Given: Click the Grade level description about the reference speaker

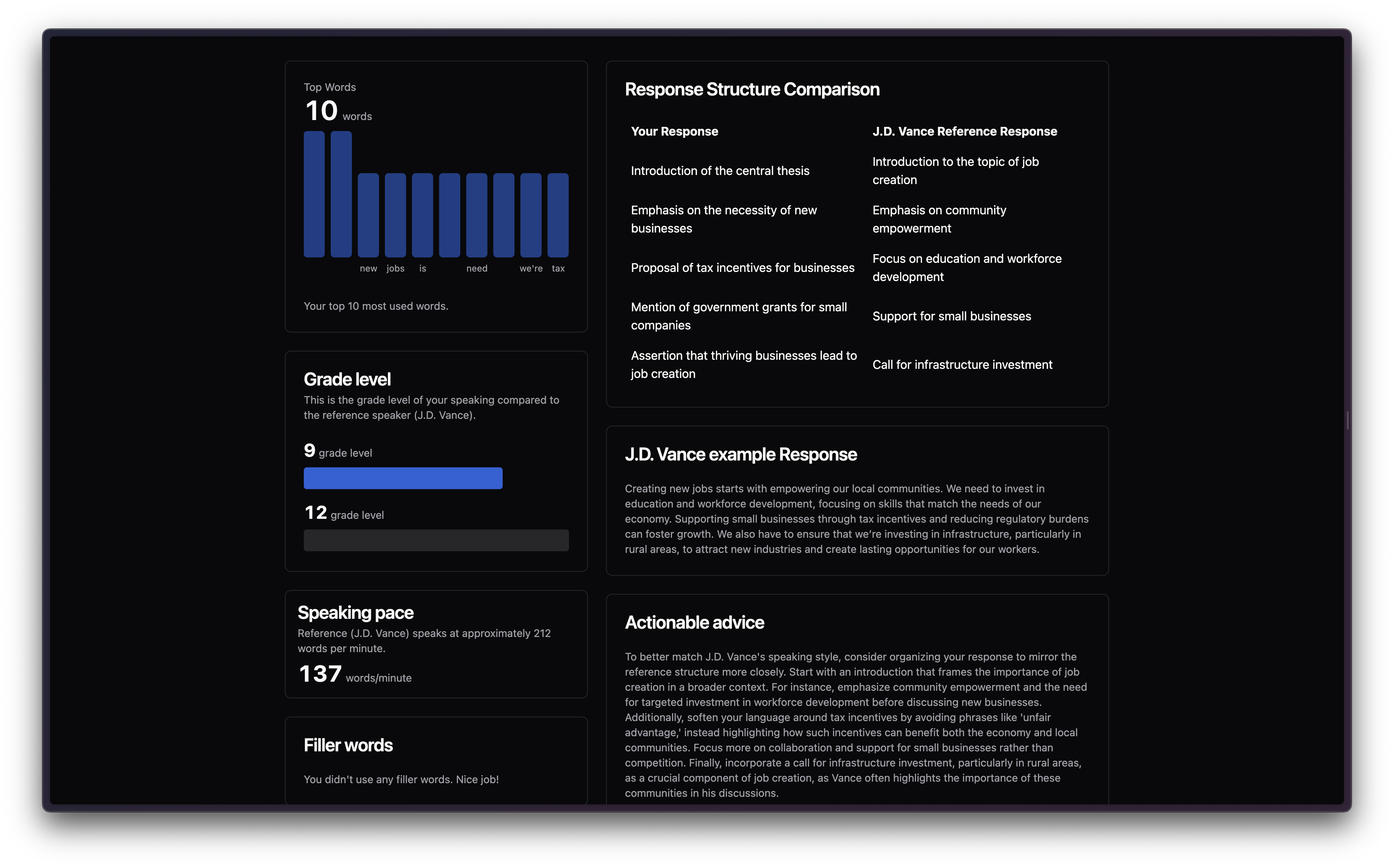Looking at the screenshot, I should 431,407.
